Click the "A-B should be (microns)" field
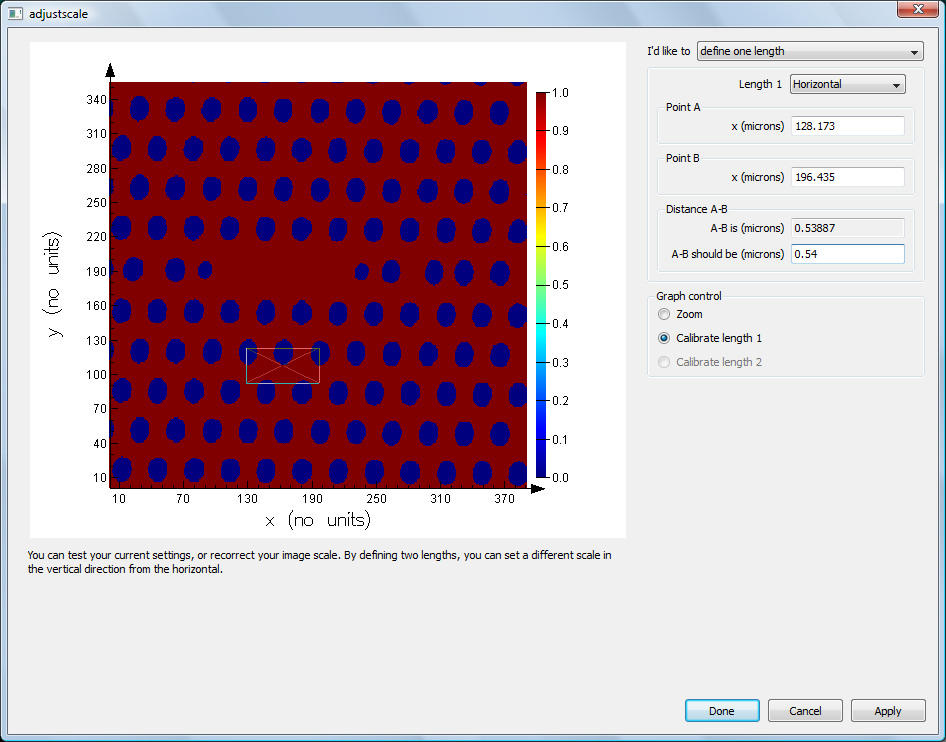 point(847,254)
